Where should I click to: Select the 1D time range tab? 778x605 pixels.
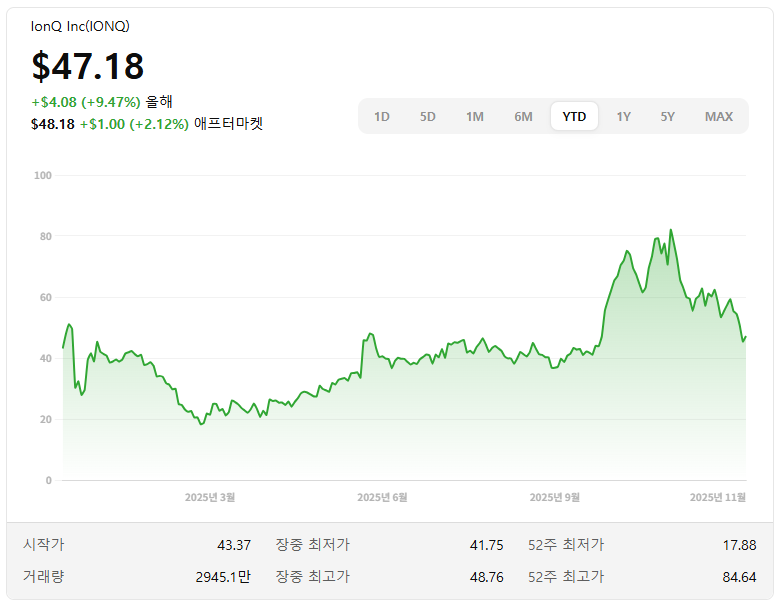click(382, 117)
